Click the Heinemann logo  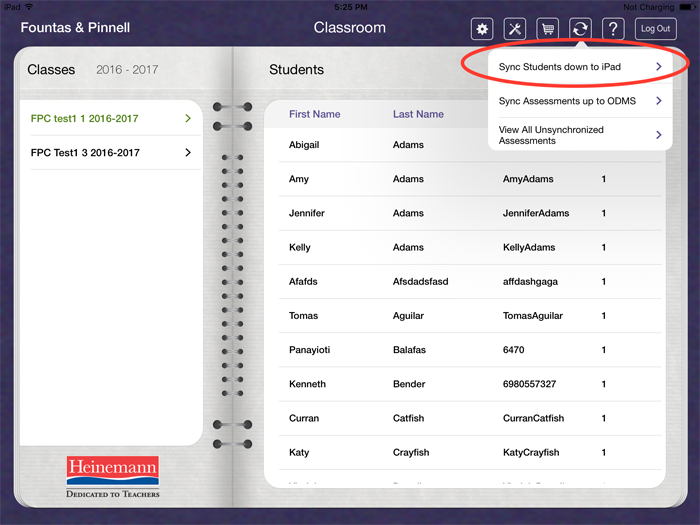click(113, 477)
